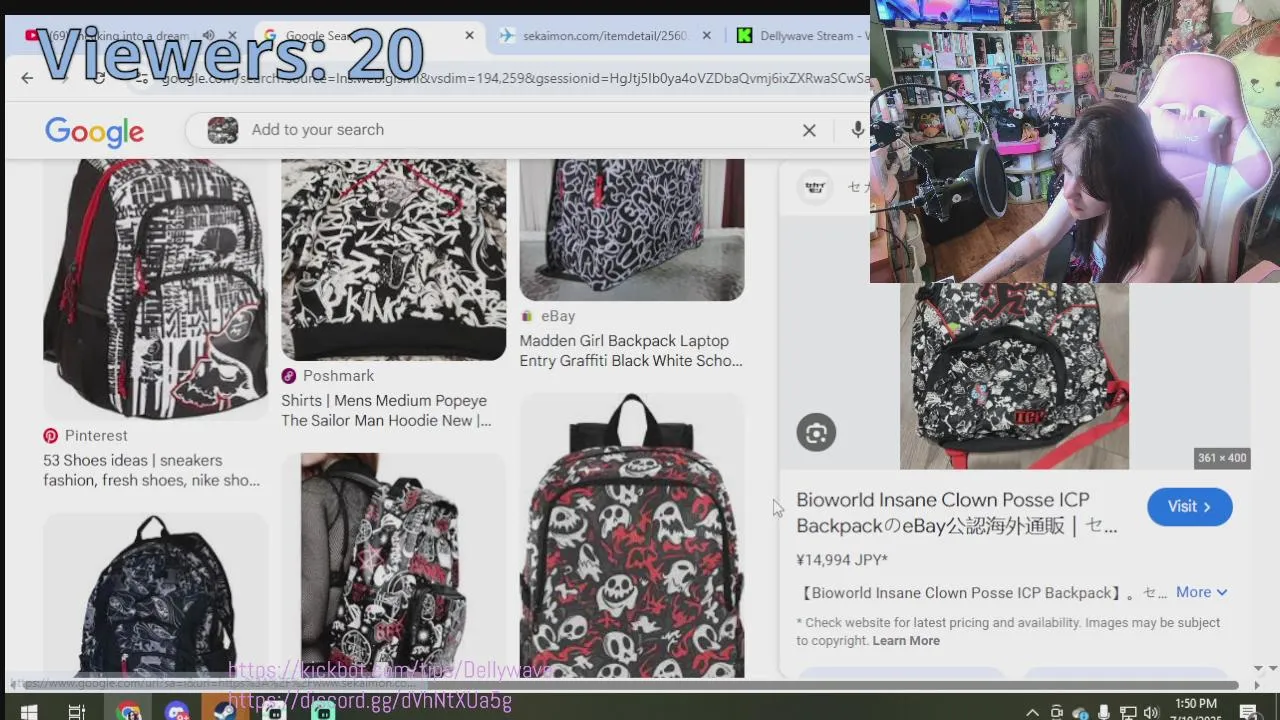The height and width of the screenshot is (720, 1280).
Task: Click the microphone tray icon
Action: point(1104,712)
